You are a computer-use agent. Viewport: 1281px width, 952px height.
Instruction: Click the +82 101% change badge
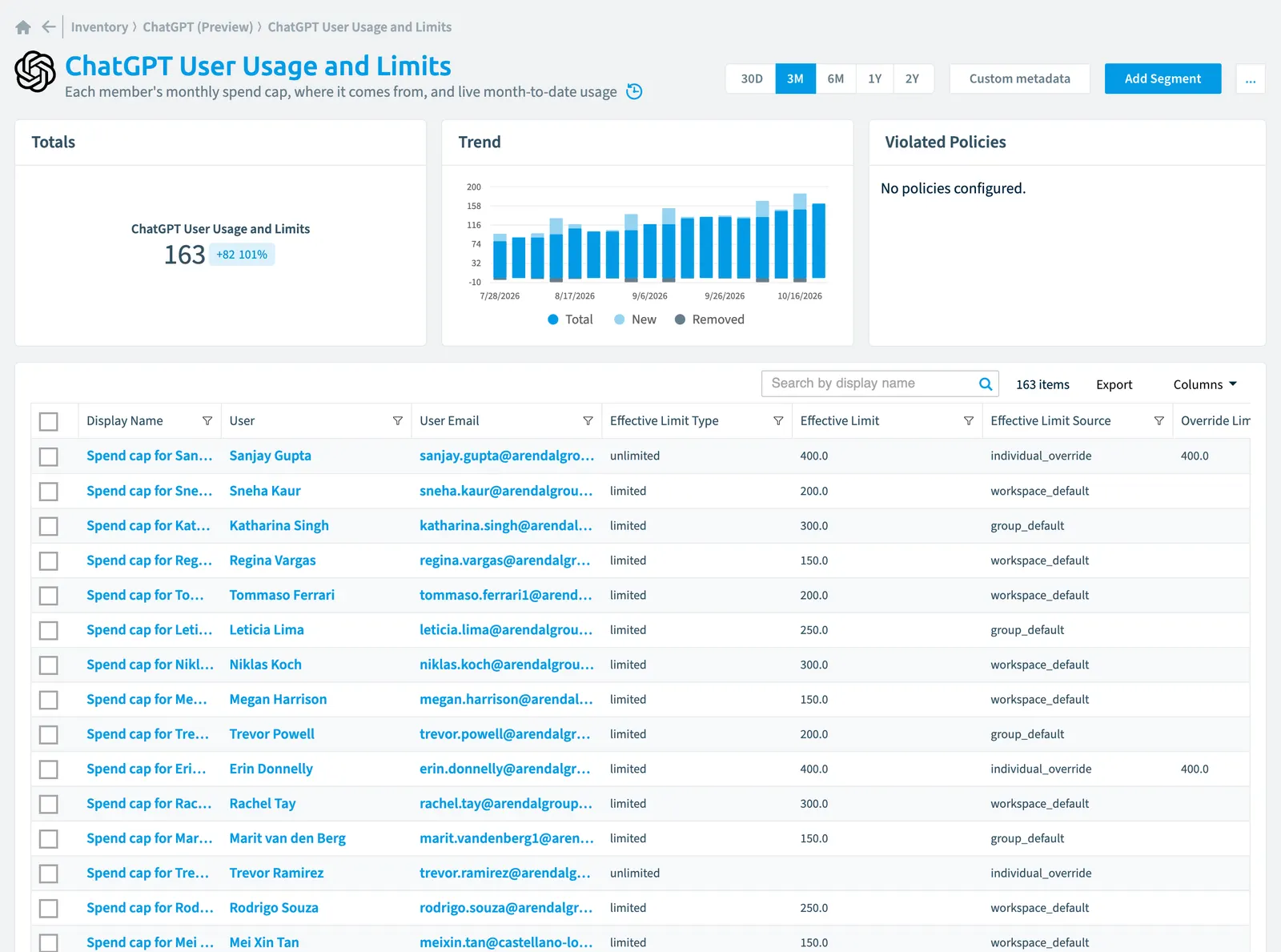pos(242,255)
